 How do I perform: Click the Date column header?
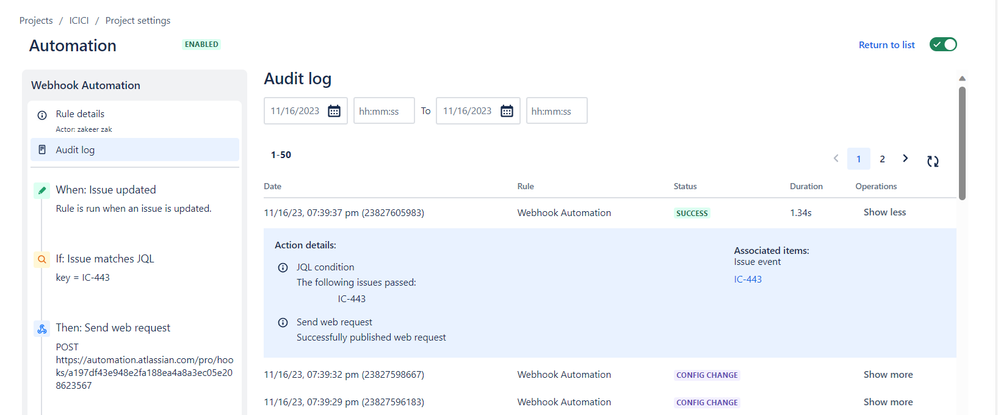coord(272,186)
